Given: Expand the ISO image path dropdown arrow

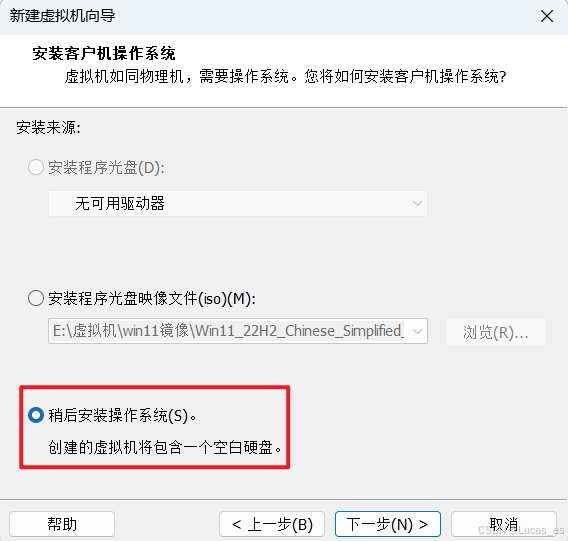Looking at the screenshot, I should 417,331.
